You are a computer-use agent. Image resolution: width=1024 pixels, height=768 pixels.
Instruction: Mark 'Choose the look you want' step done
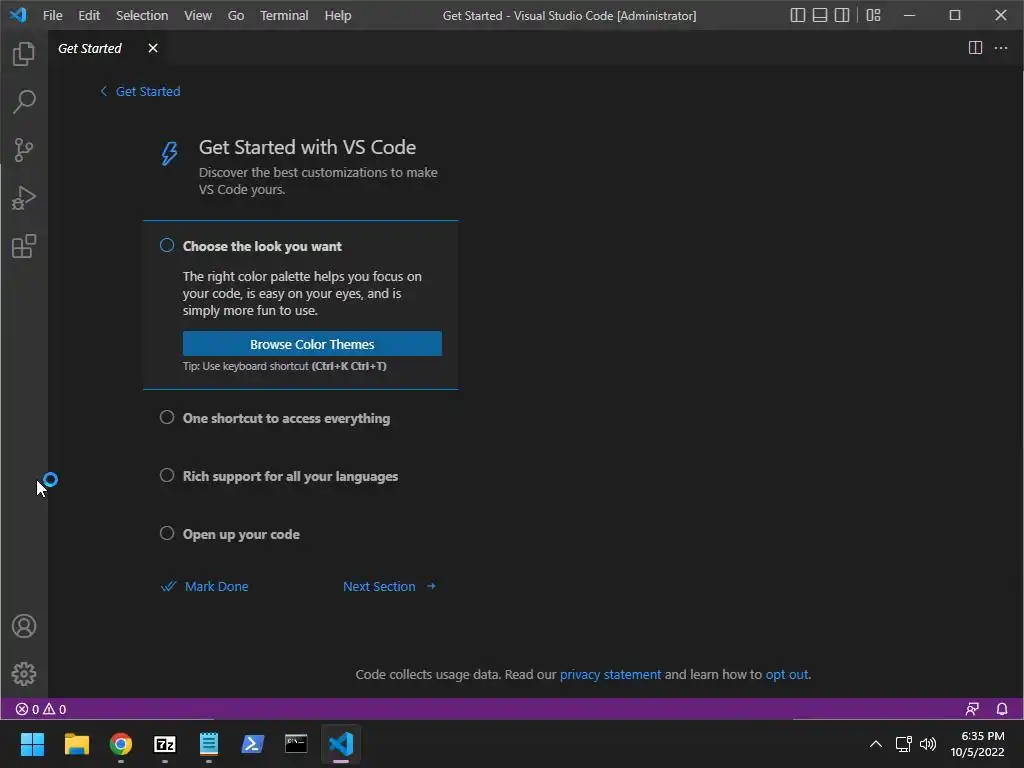(167, 246)
